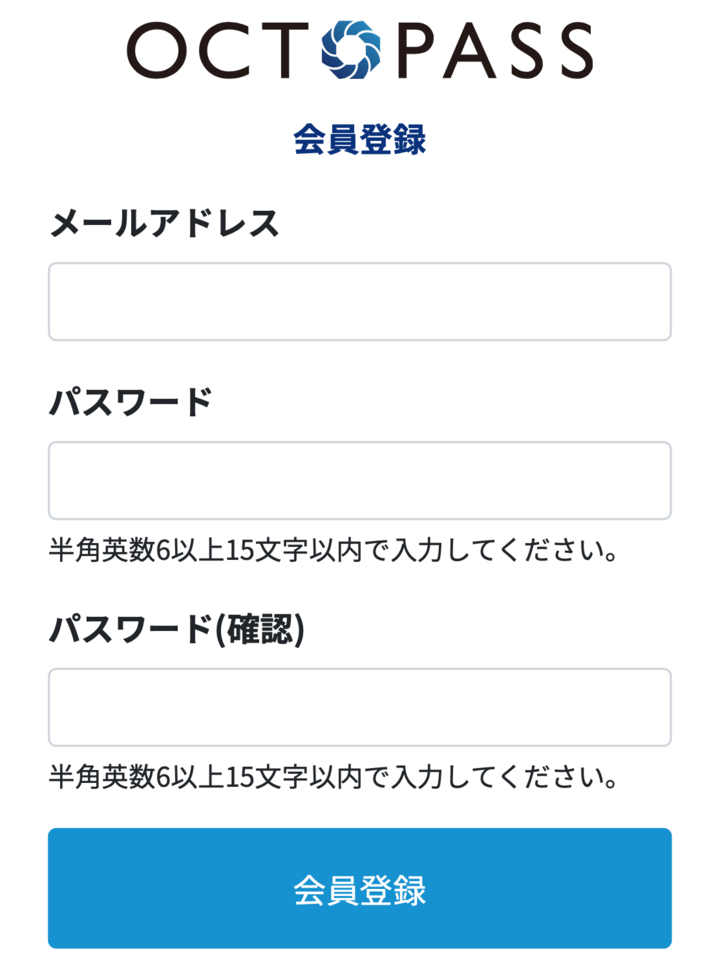Click the パスワード(確認) field label

click(177, 629)
